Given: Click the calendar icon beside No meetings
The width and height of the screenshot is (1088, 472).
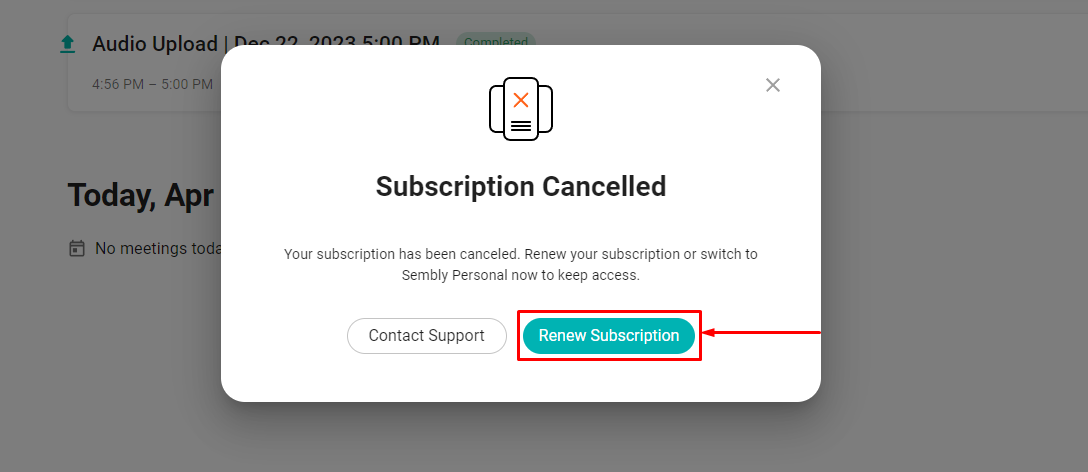Looking at the screenshot, I should pyautogui.click(x=77, y=248).
